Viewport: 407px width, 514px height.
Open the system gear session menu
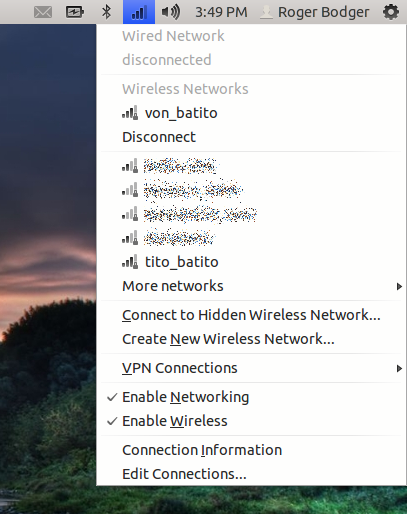391,12
